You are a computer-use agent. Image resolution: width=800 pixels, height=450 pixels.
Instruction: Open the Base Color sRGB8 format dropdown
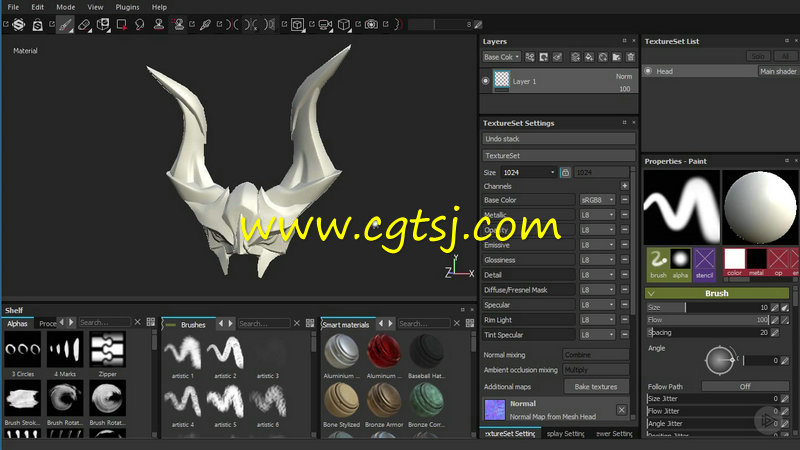[597, 200]
